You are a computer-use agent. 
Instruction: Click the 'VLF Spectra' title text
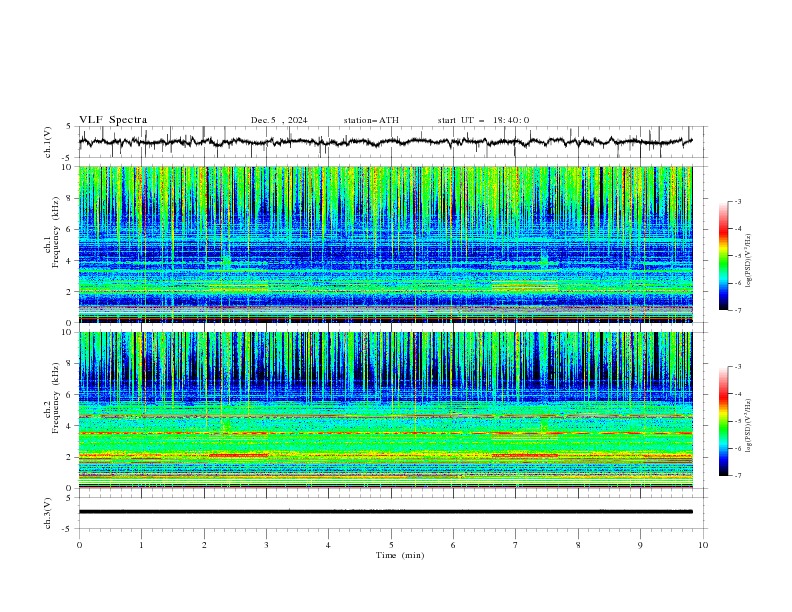point(113,120)
